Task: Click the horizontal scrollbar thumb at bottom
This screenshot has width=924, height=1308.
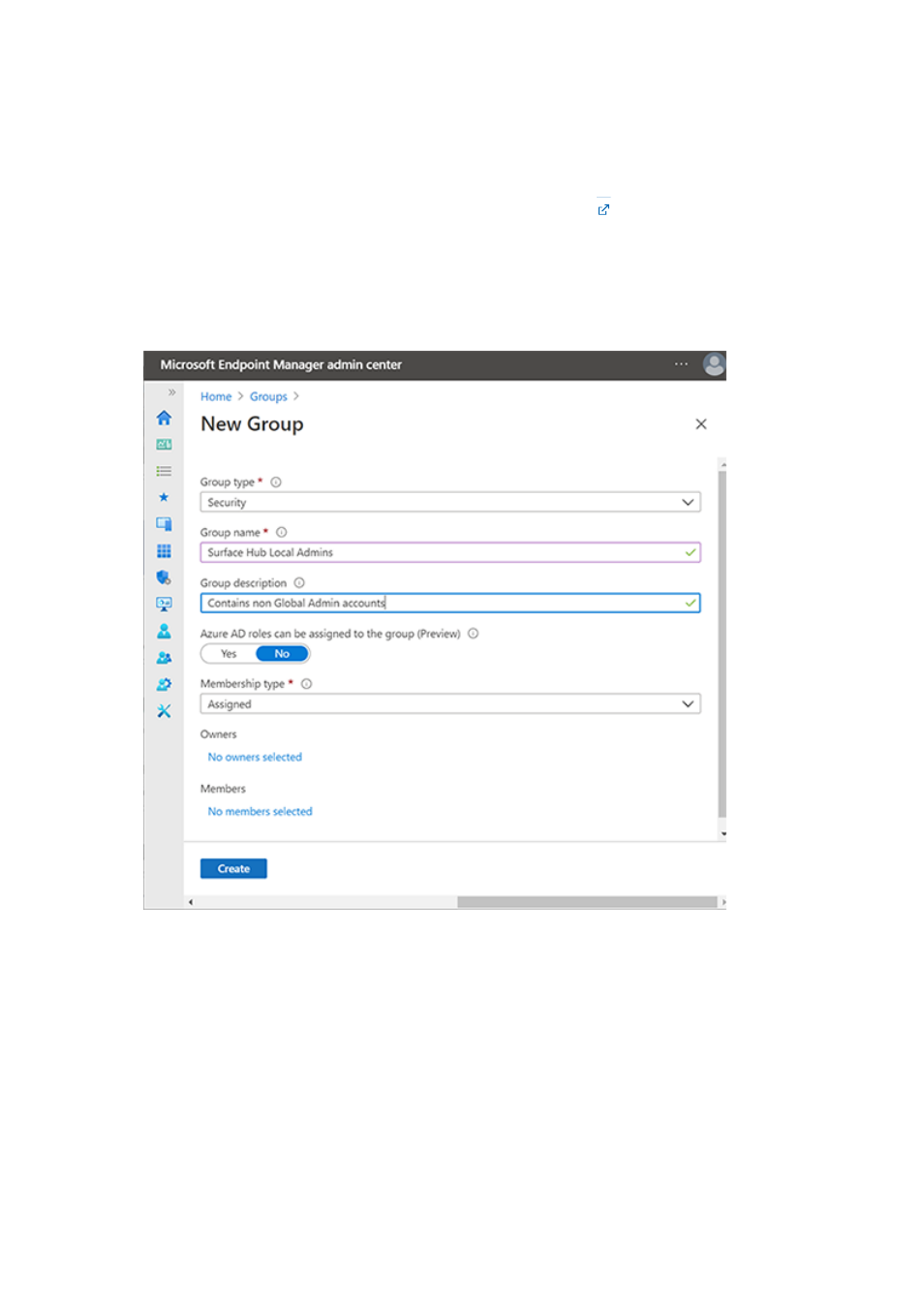Action: coord(587,902)
